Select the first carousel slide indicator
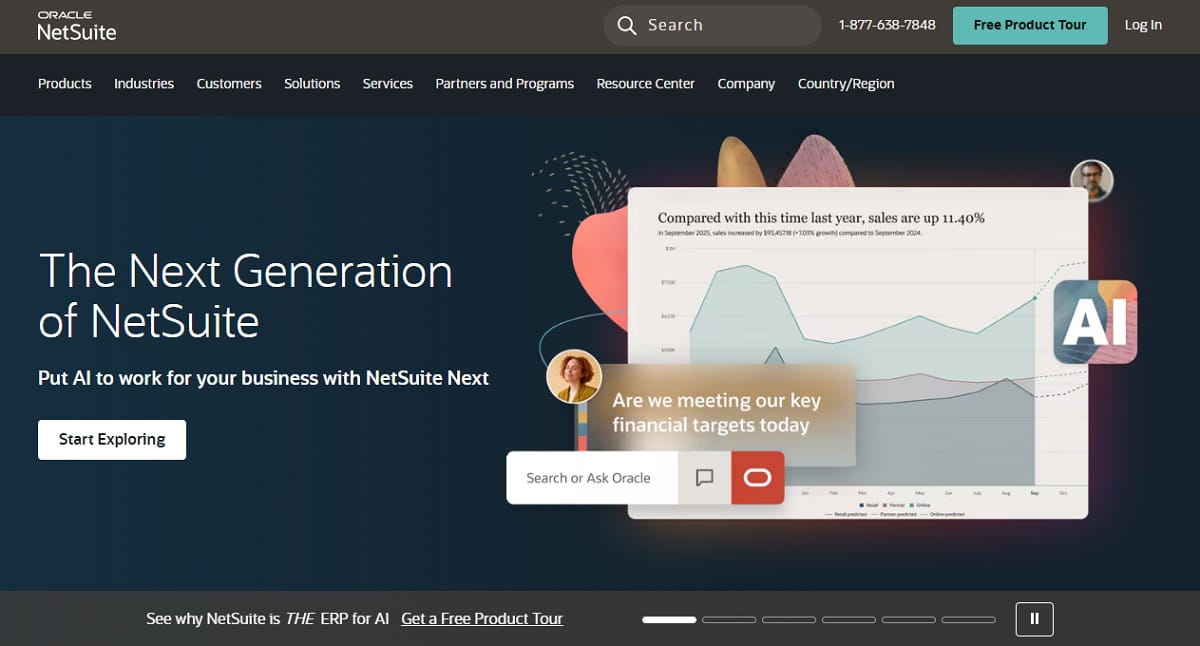 click(x=669, y=620)
